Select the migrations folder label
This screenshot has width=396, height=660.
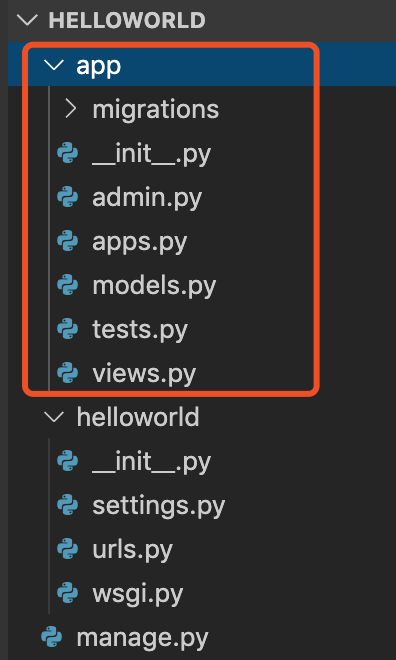pos(156,109)
